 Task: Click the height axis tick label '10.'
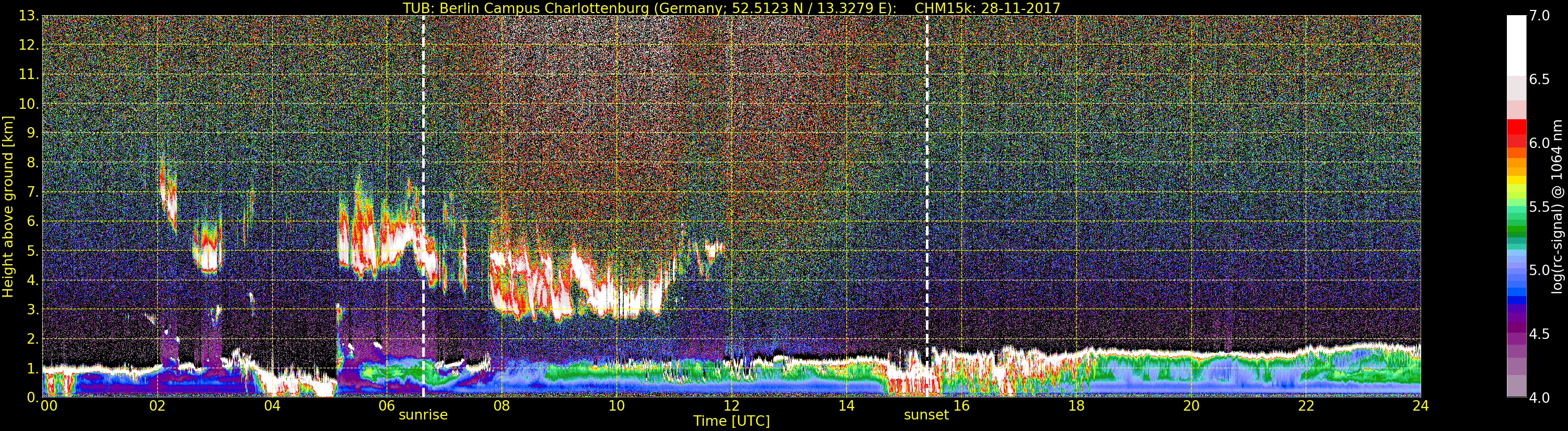pos(29,104)
